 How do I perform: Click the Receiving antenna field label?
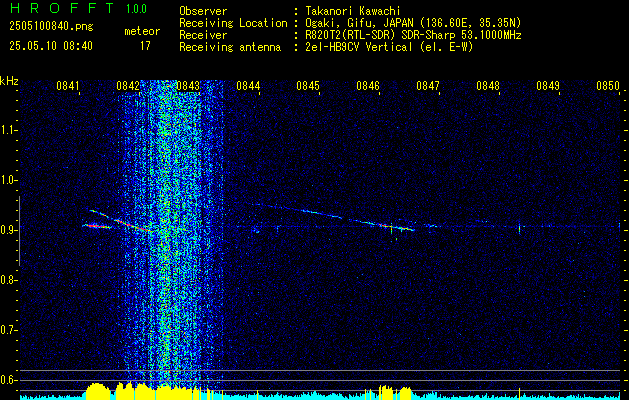pos(230,47)
